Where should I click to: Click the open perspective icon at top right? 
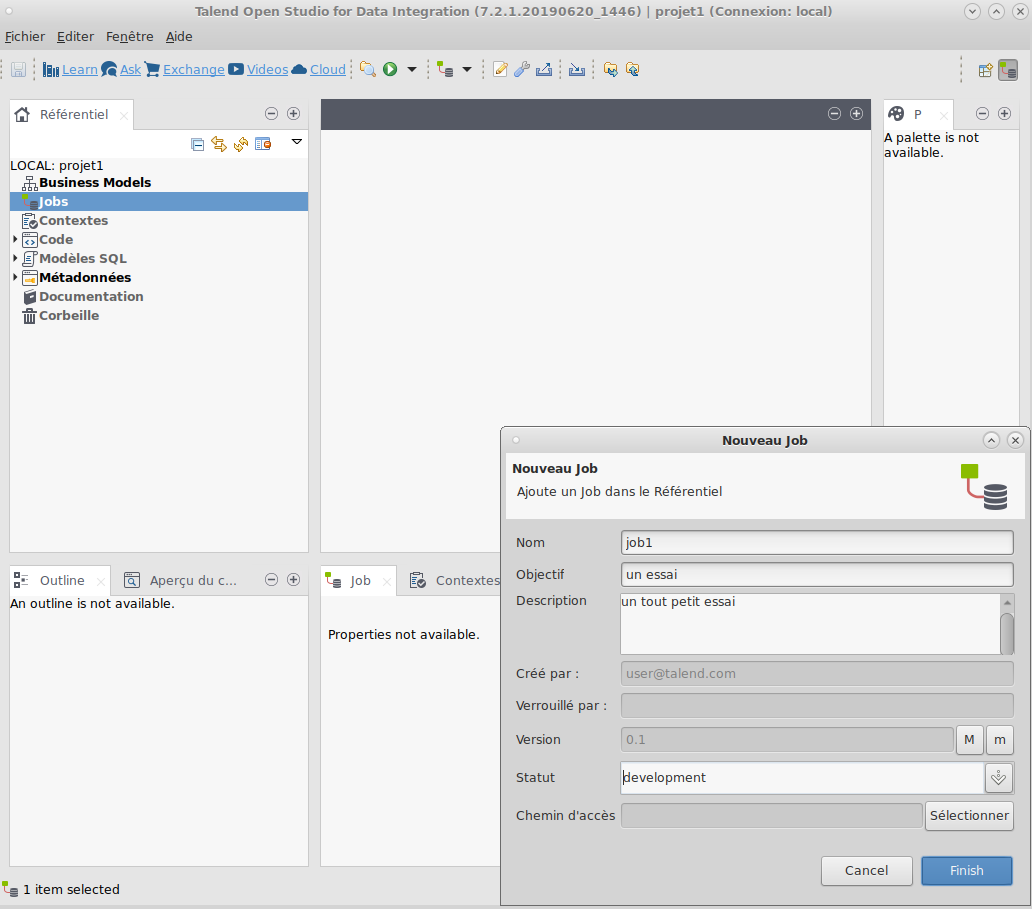[x=985, y=70]
